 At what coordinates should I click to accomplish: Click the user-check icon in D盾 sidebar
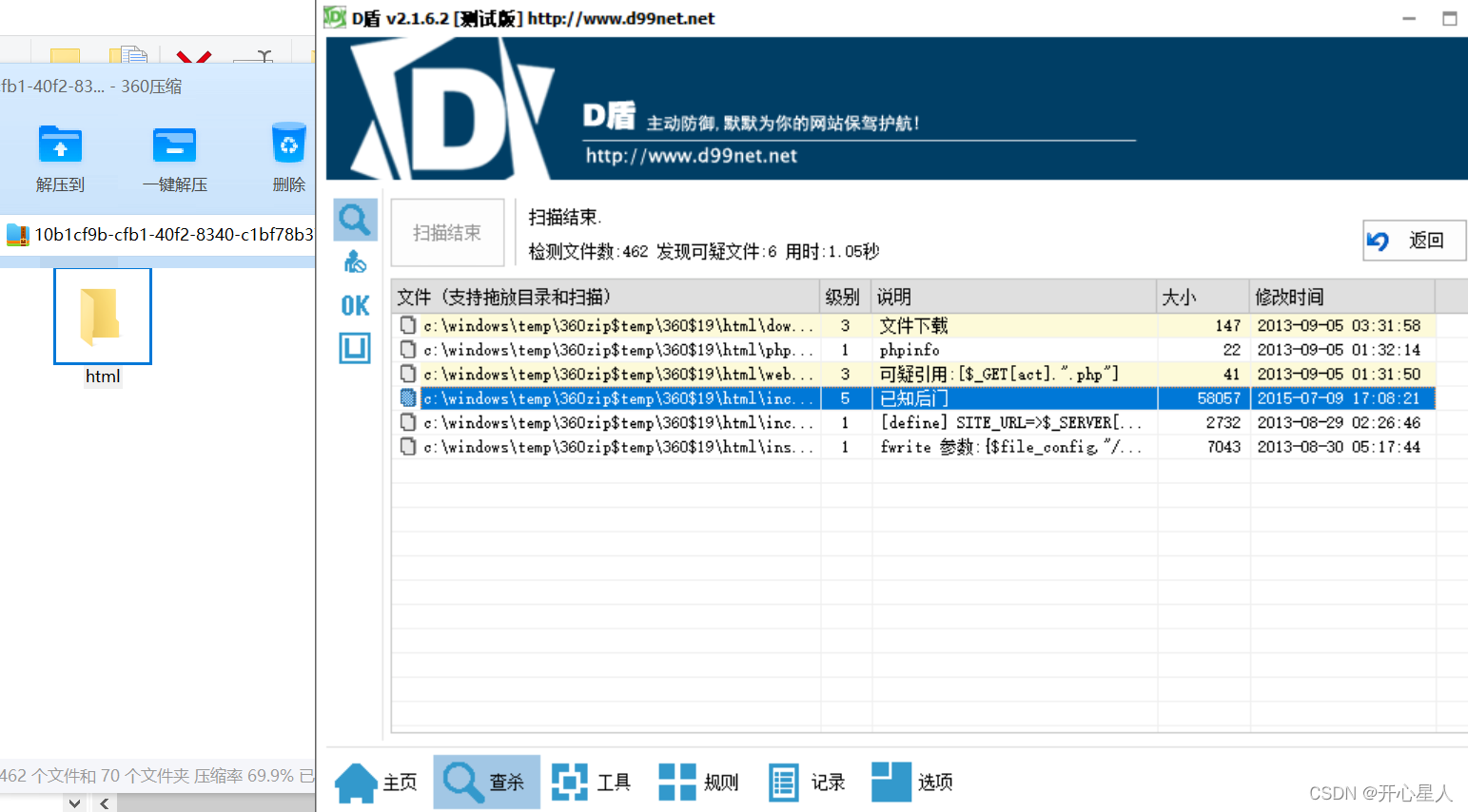point(355,261)
